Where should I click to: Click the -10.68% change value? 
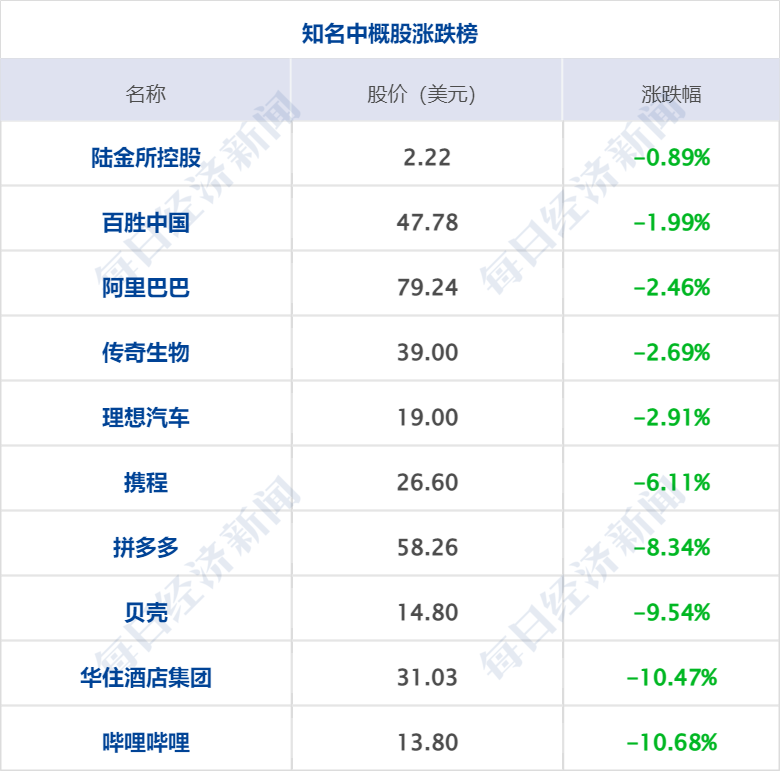pyautogui.click(x=672, y=743)
